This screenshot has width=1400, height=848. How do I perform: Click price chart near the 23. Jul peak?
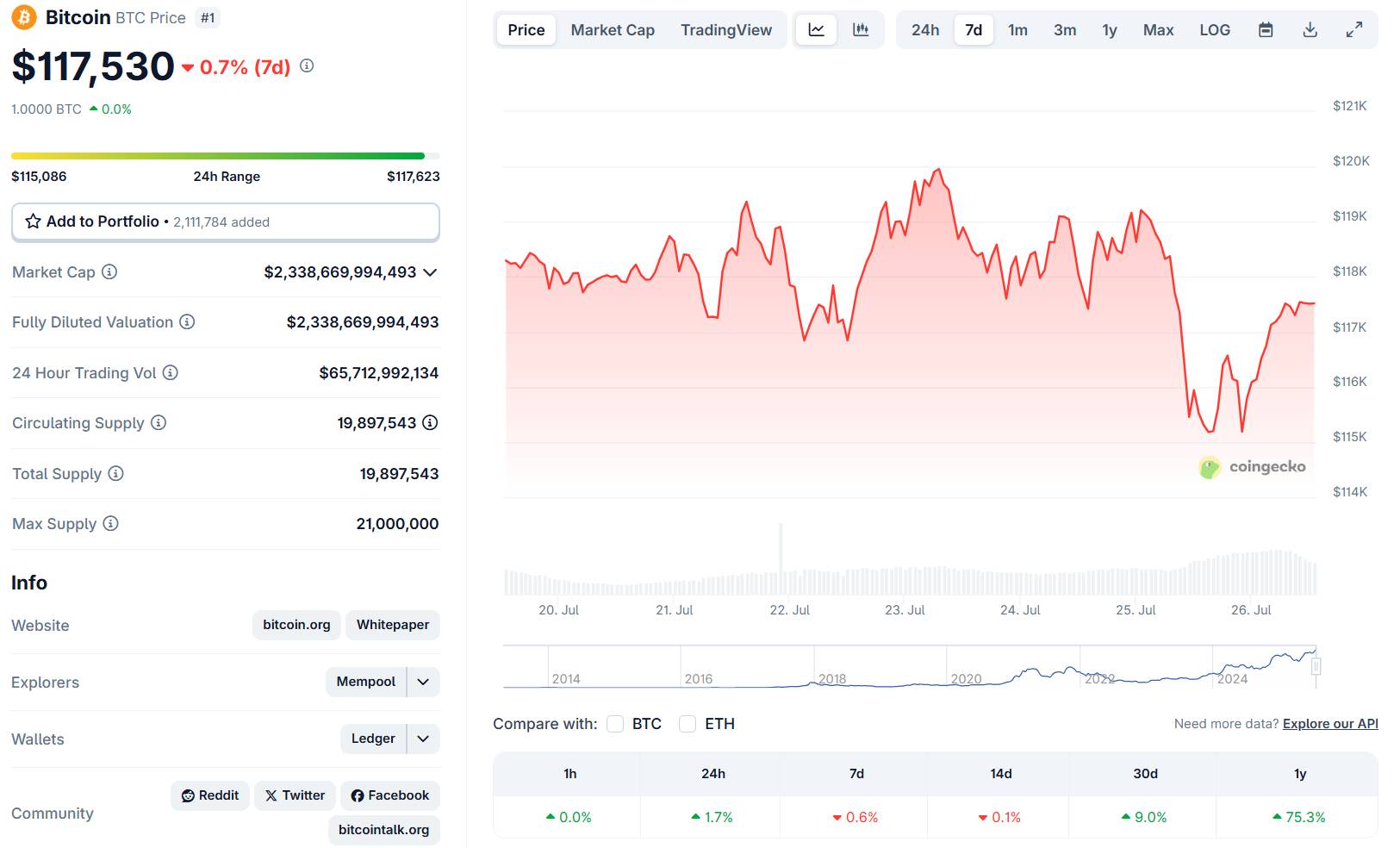point(937,171)
